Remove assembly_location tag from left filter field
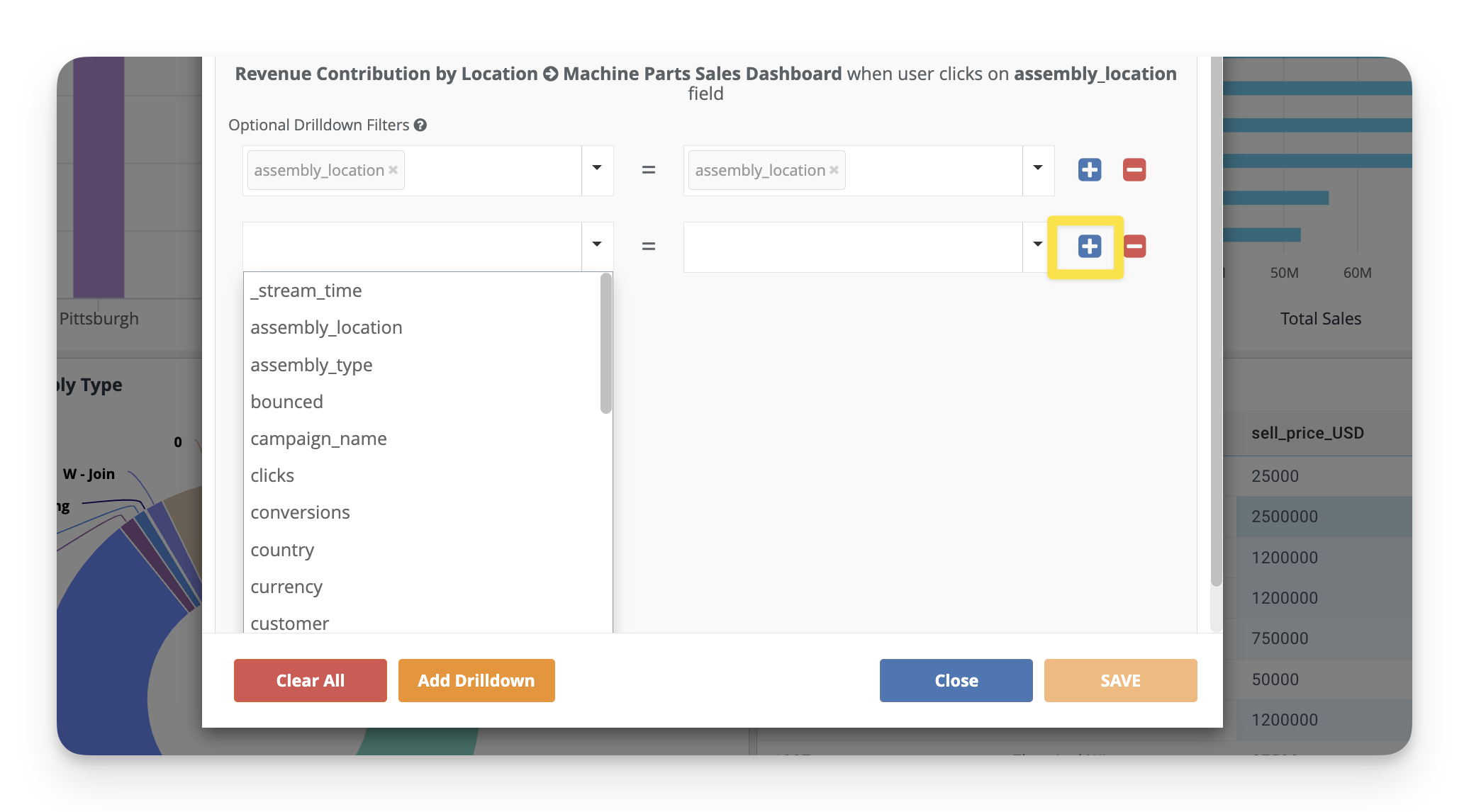The height and width of the screenshot is (812, 1469). coord(393,170)
